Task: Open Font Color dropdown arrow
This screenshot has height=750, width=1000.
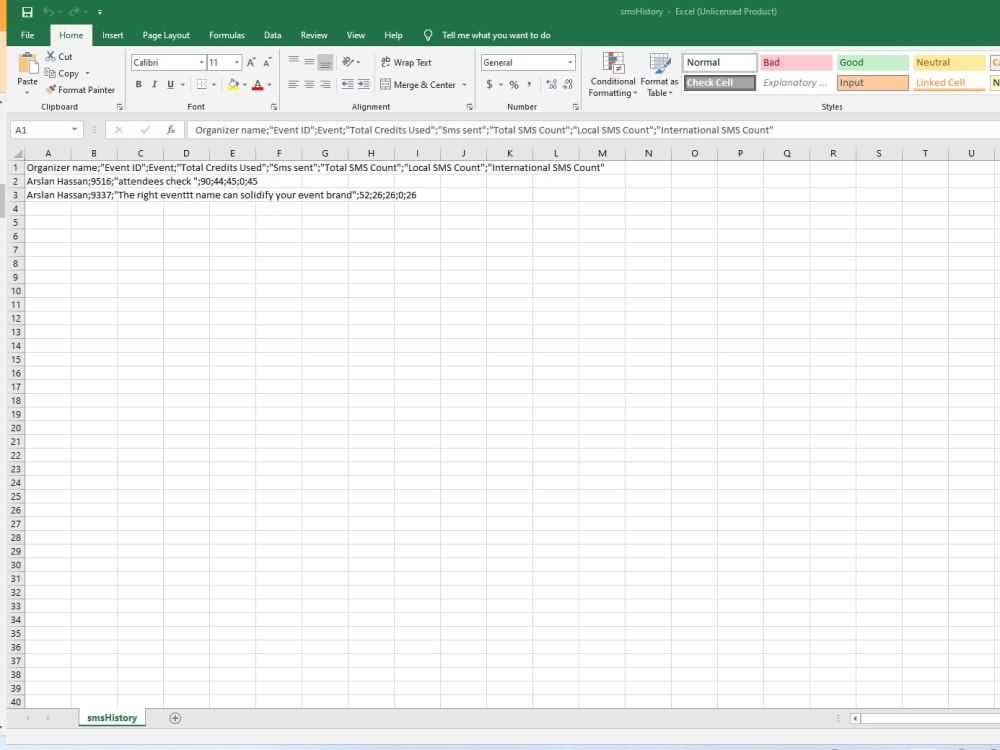Action: point(270,84)
